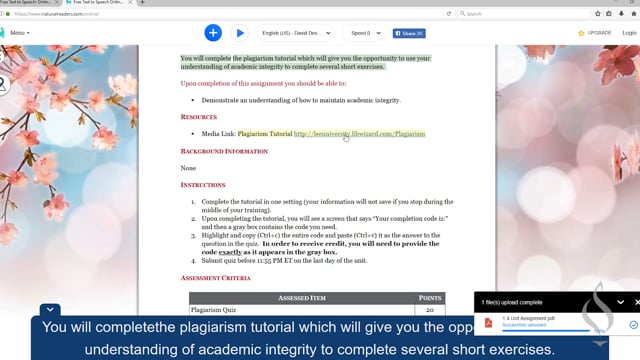The image size is (640, 360).
Task: Click the Background Information heading
Action: (224, 151)
